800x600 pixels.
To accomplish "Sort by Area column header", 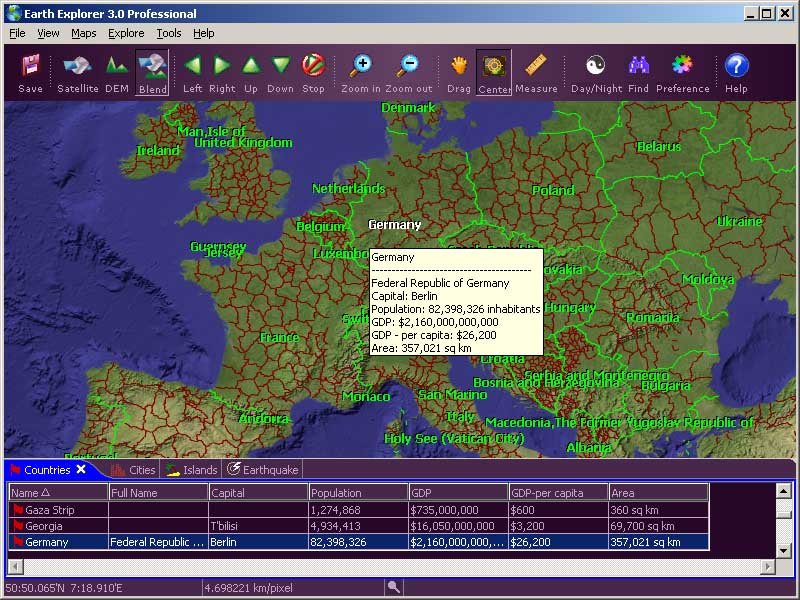I will 659,493.
